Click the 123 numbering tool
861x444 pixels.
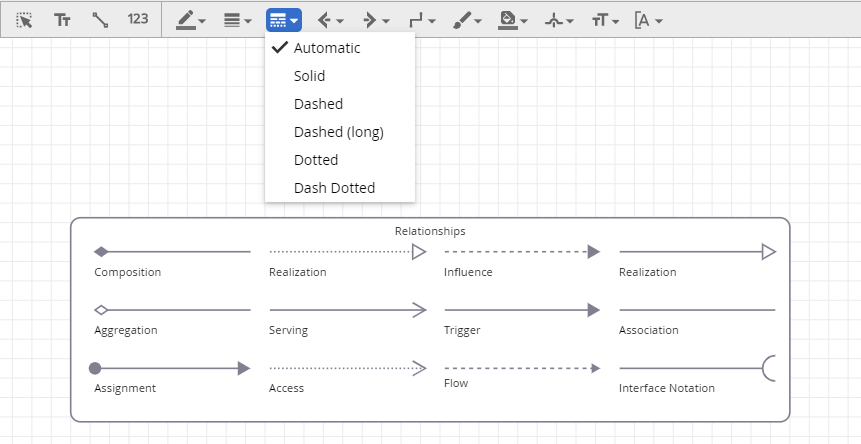tap(138, 19)
